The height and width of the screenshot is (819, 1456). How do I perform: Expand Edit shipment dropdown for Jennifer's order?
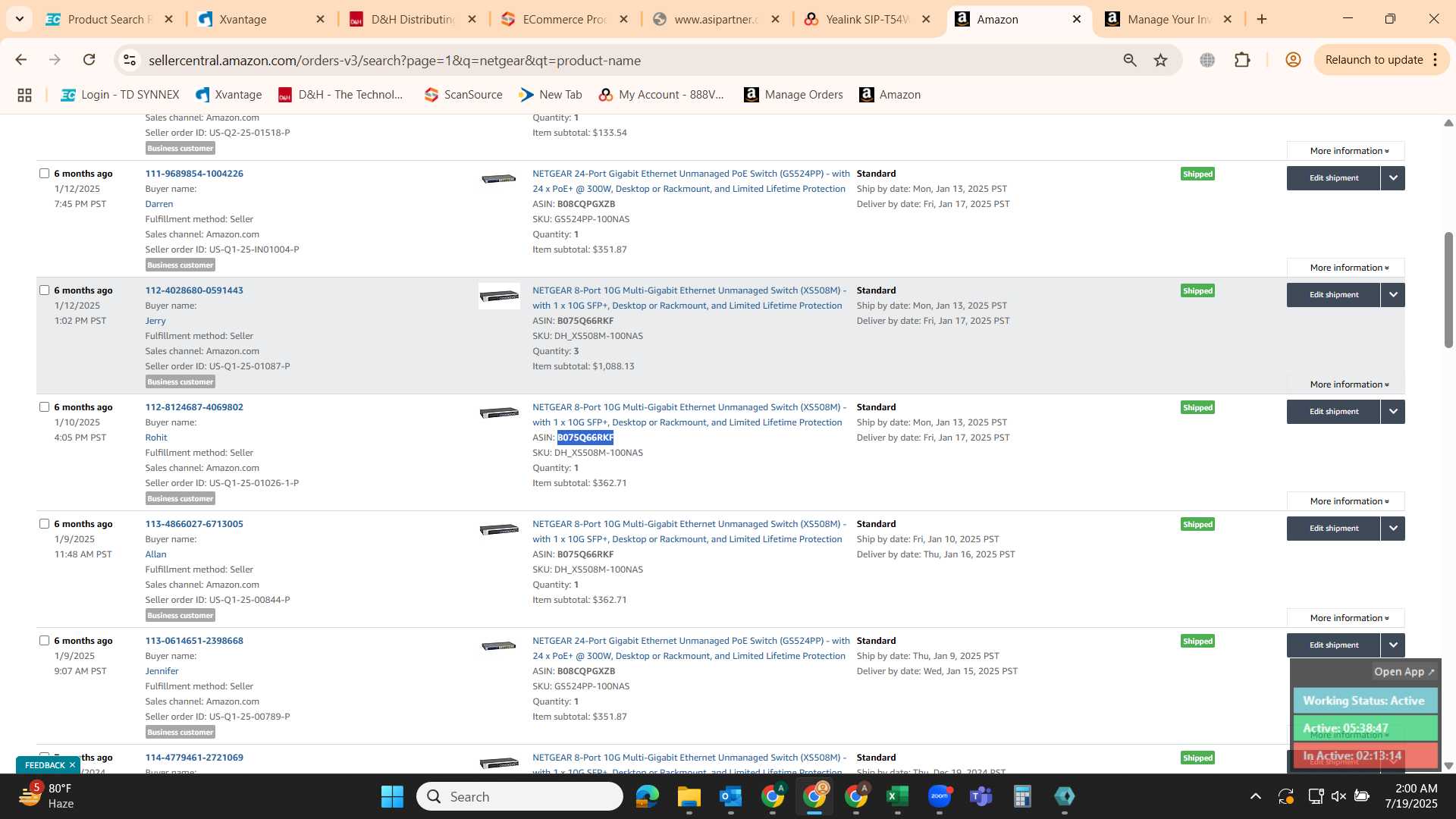click(x=1392, y=645)
